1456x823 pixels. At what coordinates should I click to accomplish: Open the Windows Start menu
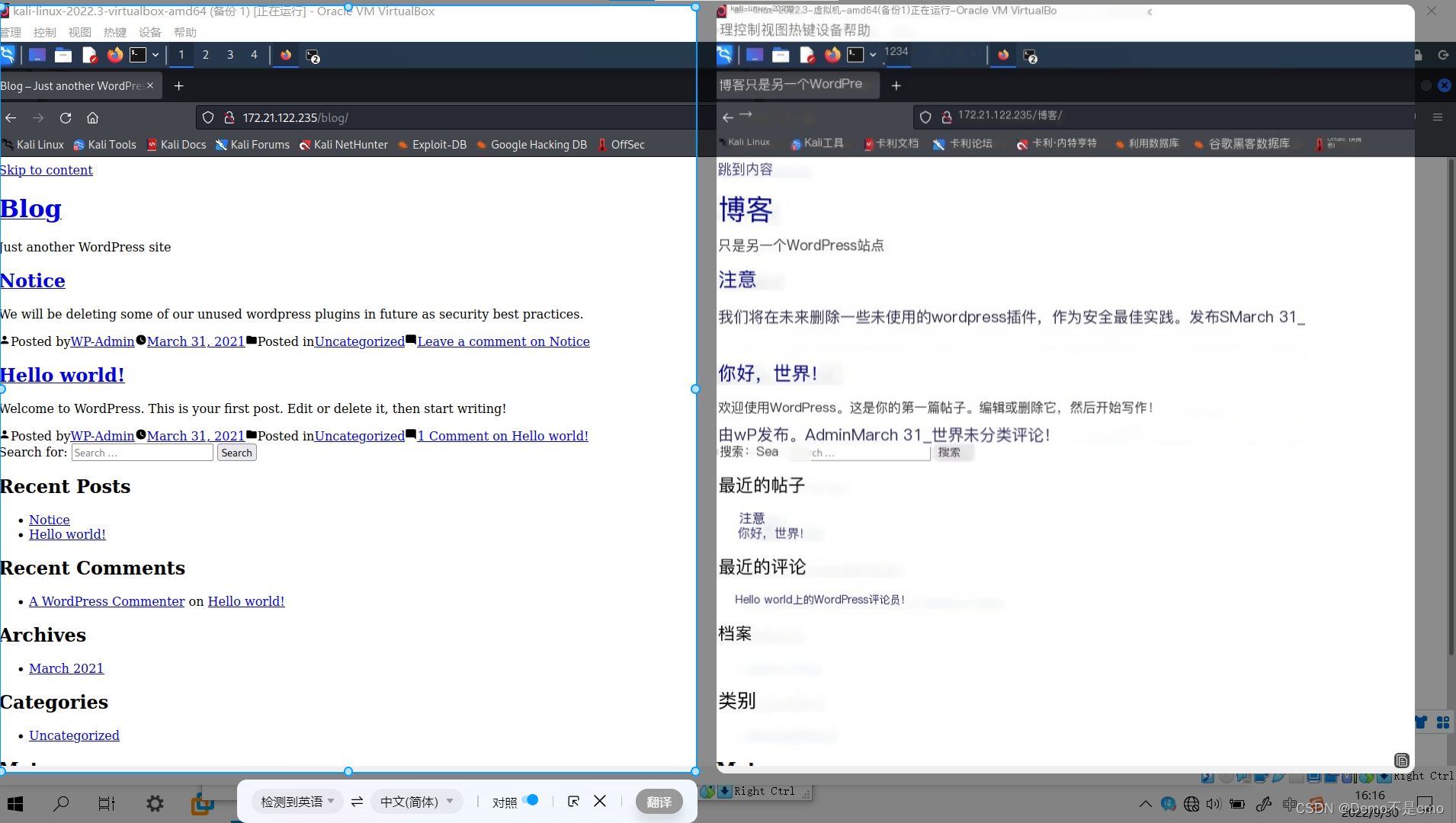pyautogui.click(x=15, y=803)
